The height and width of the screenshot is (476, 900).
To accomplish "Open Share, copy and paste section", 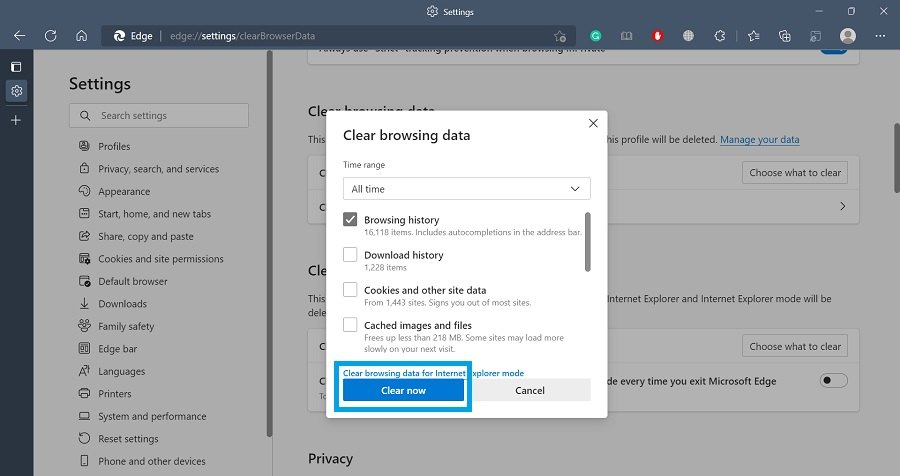I will click(x=146, y=236).
